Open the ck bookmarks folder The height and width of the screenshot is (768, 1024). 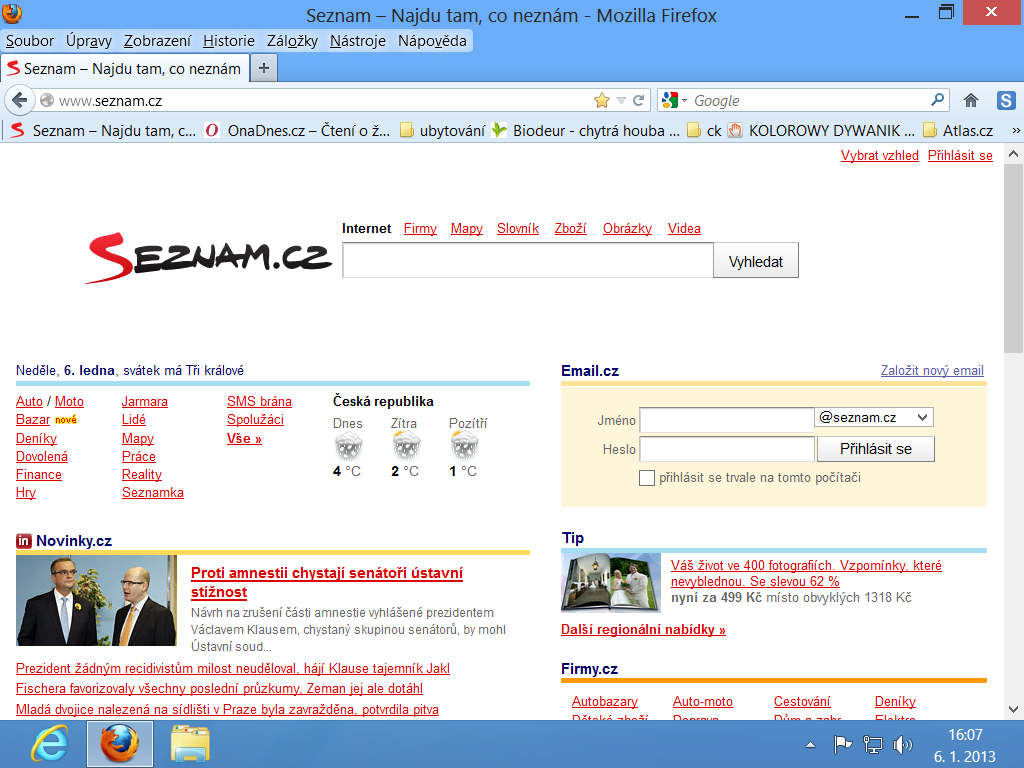pos(704,131)
